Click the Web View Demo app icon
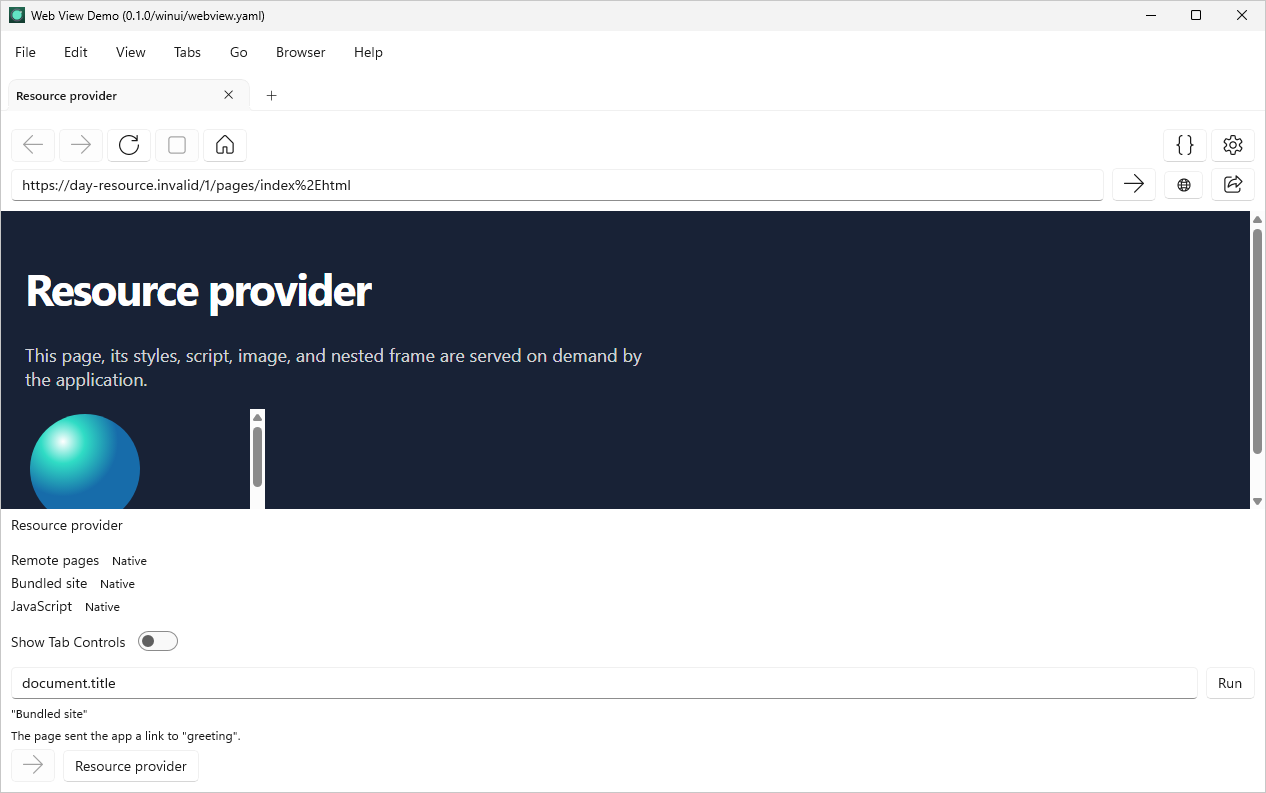Viewport: 1266px width, 793px height. [17, 15]
